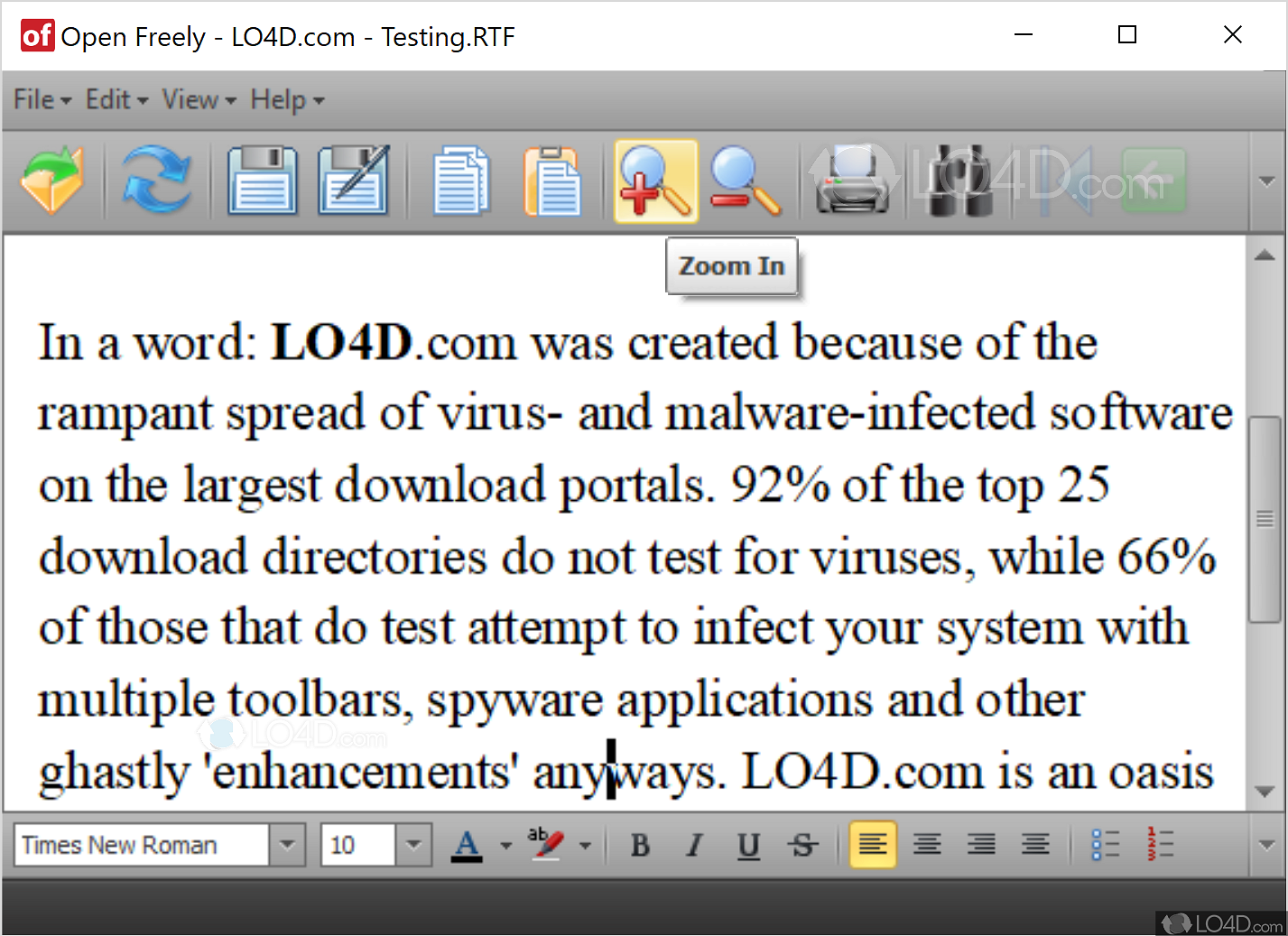Click the text '92%' in document
Image resolution: width=1288 pixels, height=936 pixels.
(x=780, y=486)
